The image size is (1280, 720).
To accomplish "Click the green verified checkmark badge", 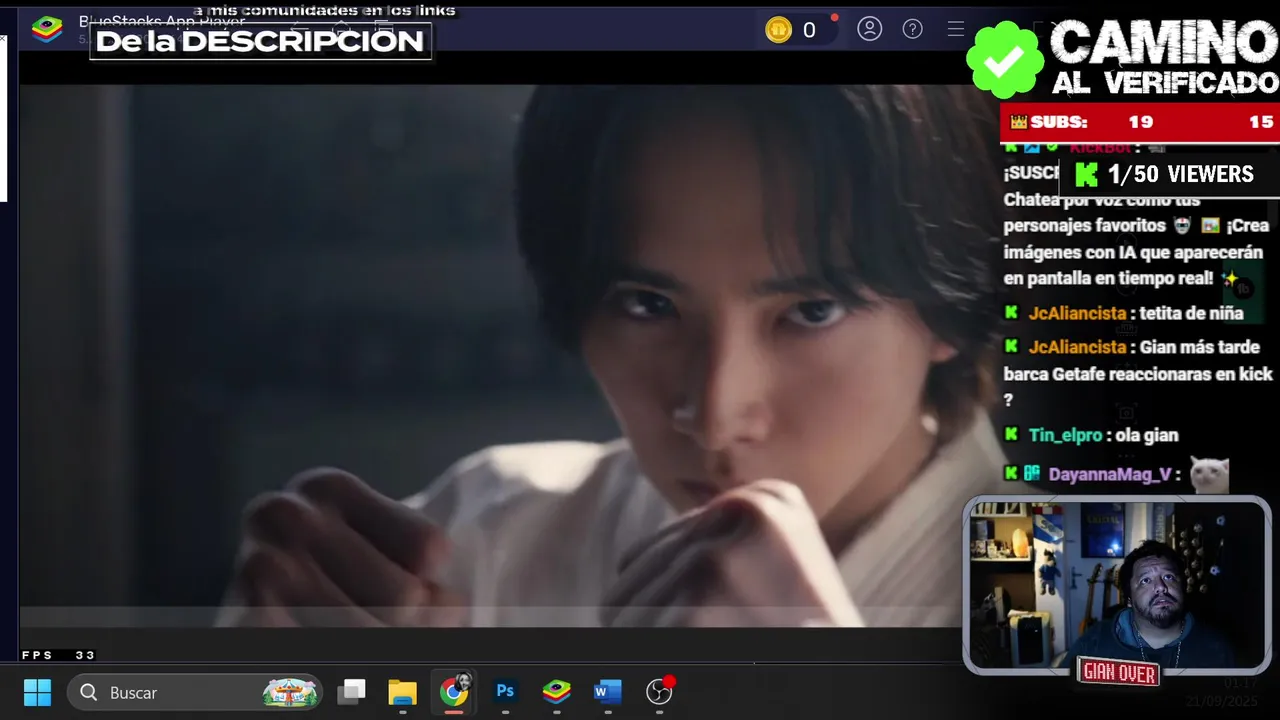I will (1005, 60).
